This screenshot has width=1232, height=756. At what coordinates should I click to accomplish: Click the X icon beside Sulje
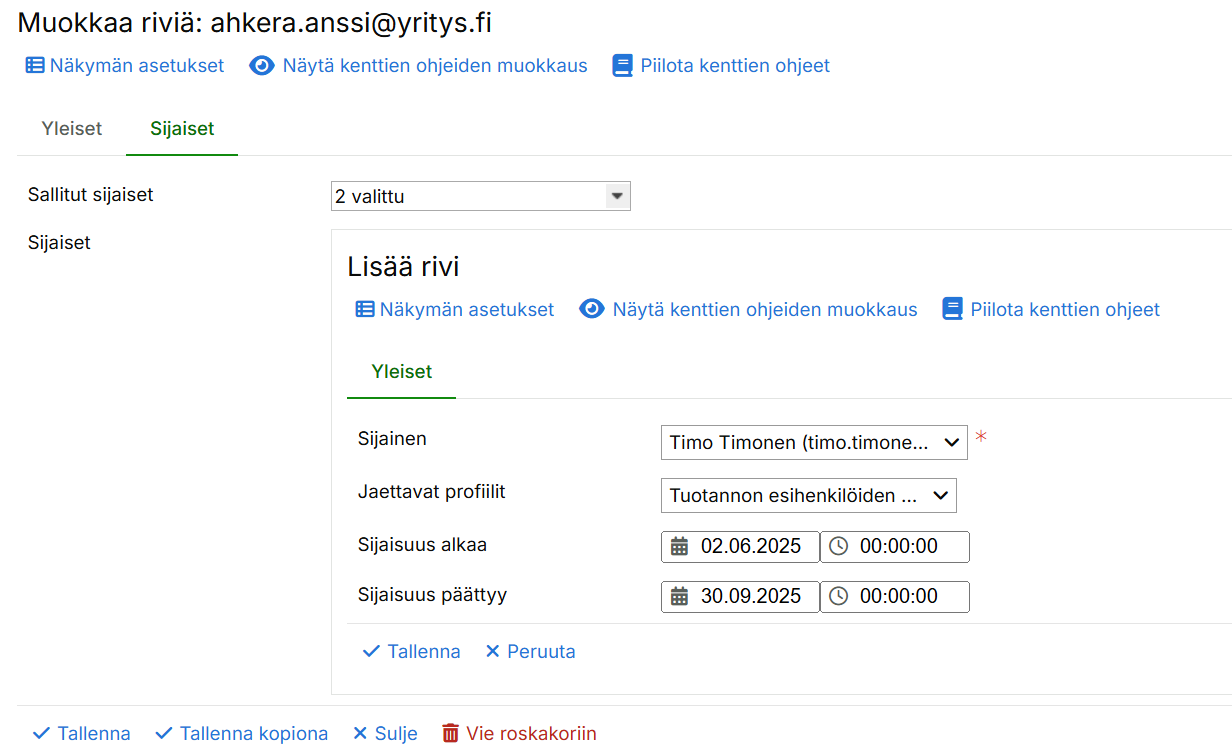[360, 734]
